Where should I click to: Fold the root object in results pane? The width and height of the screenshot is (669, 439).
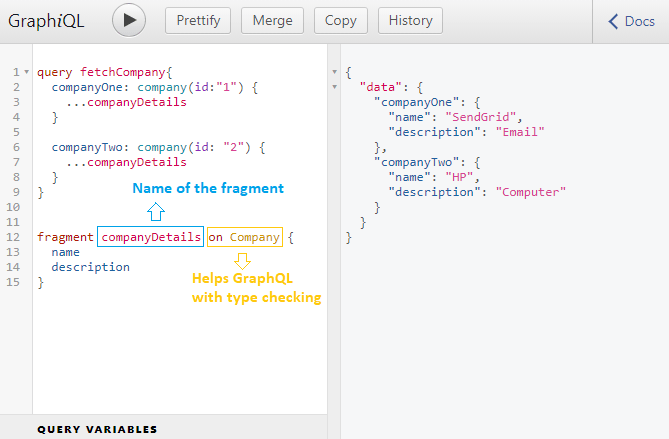[334, 73]
